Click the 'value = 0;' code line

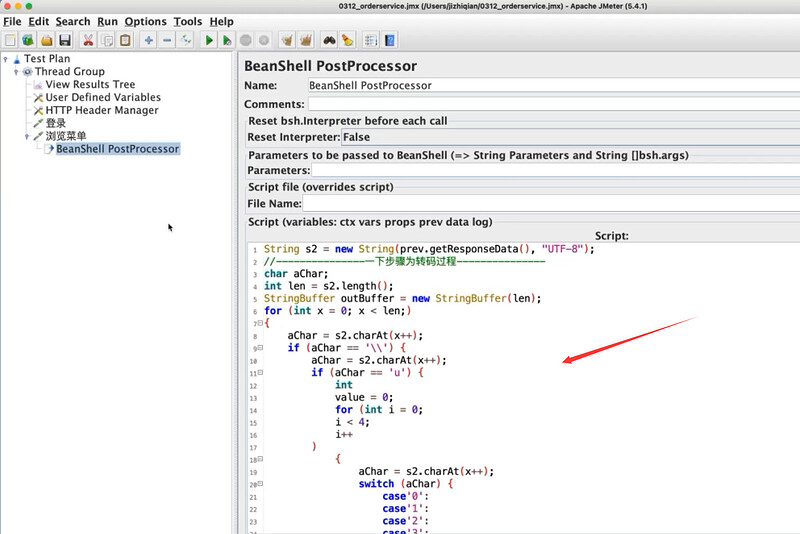pyautogui.click(x=364, y=397)
